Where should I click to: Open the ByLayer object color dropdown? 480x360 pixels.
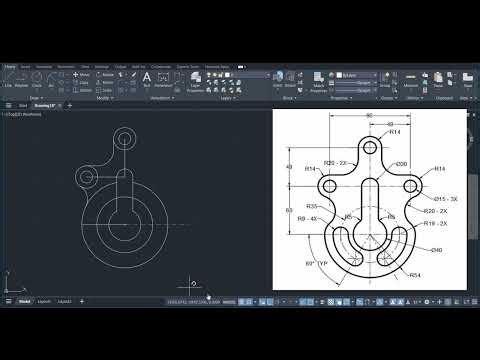(x=357, y=75)
